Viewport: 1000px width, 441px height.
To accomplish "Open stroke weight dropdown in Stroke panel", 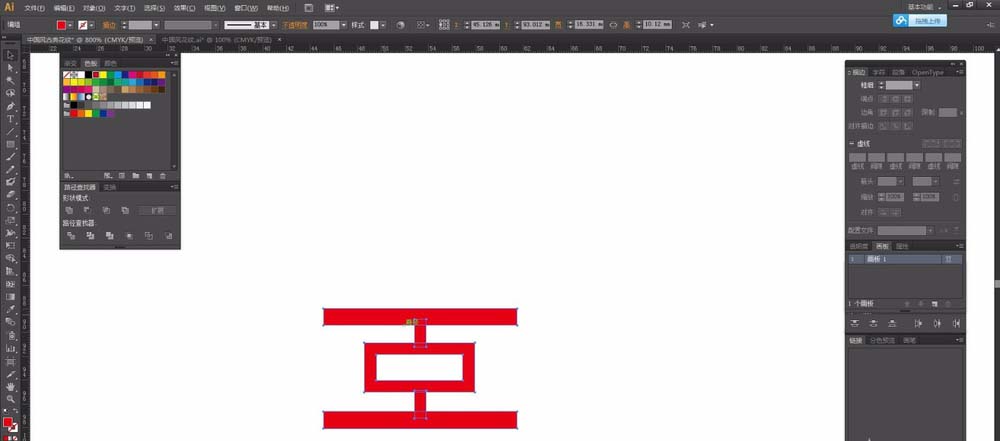I will click(x=916, y=85).
